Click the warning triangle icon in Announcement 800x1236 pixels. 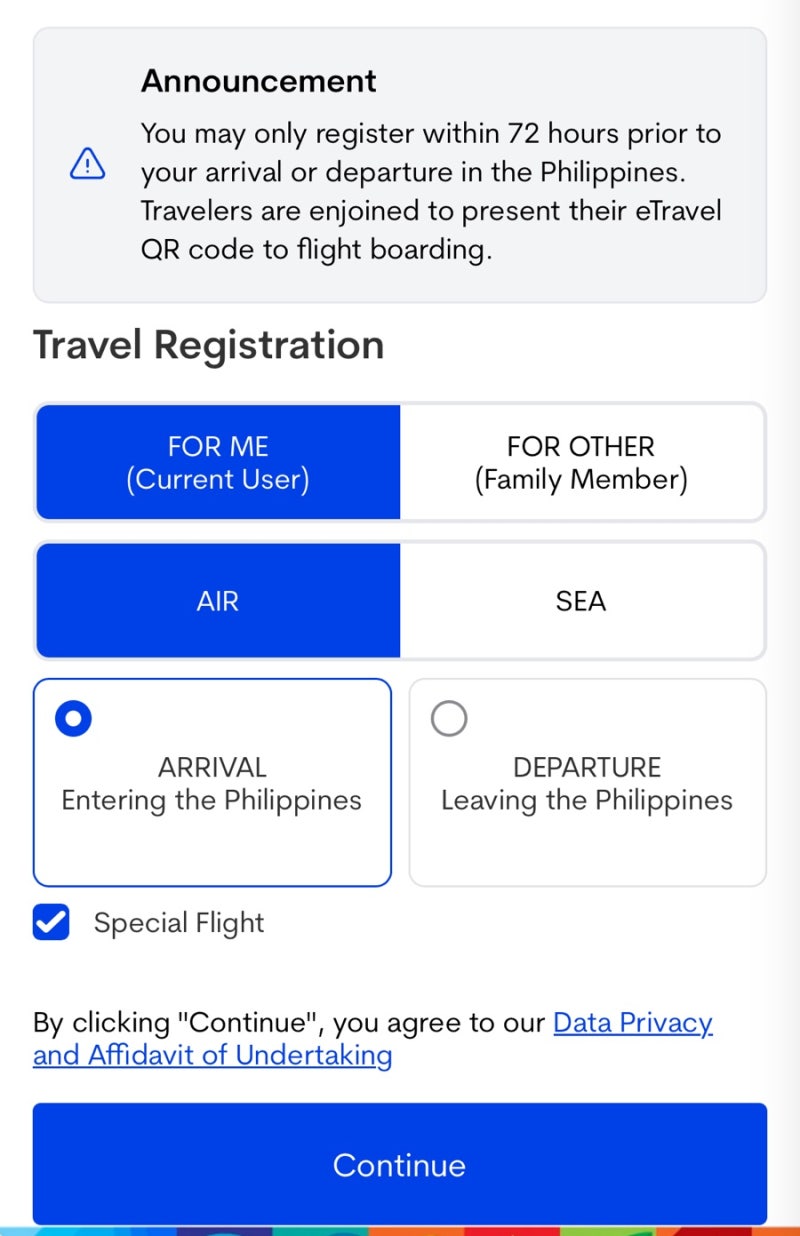coord(87,164)
